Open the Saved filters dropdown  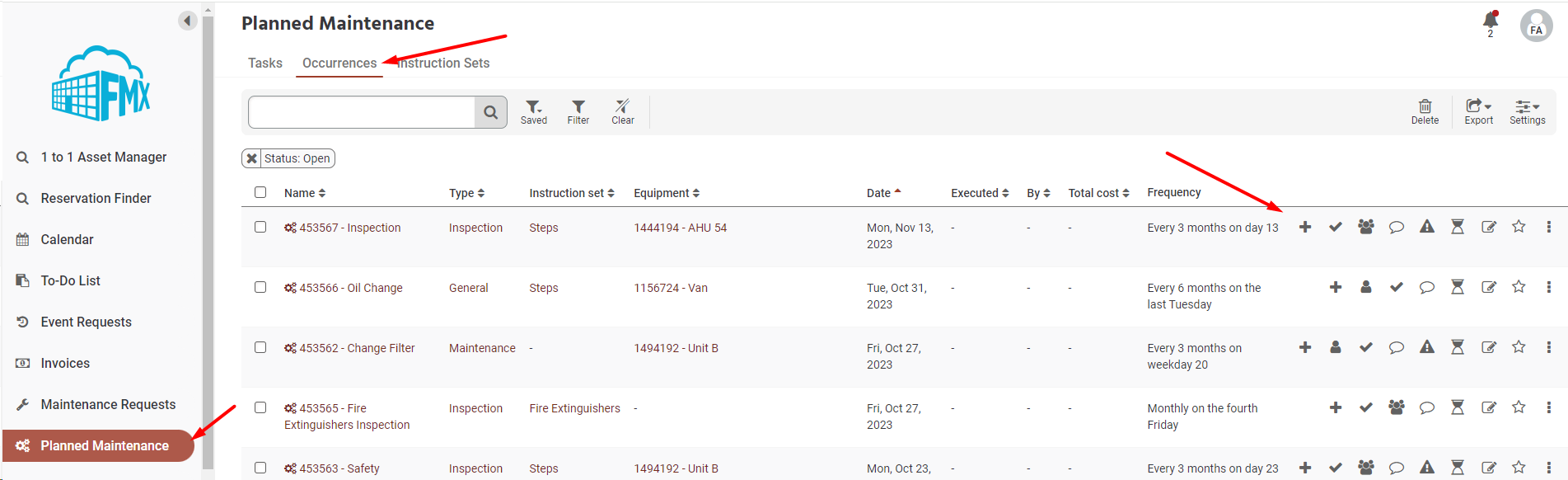[x=534, y=112]
